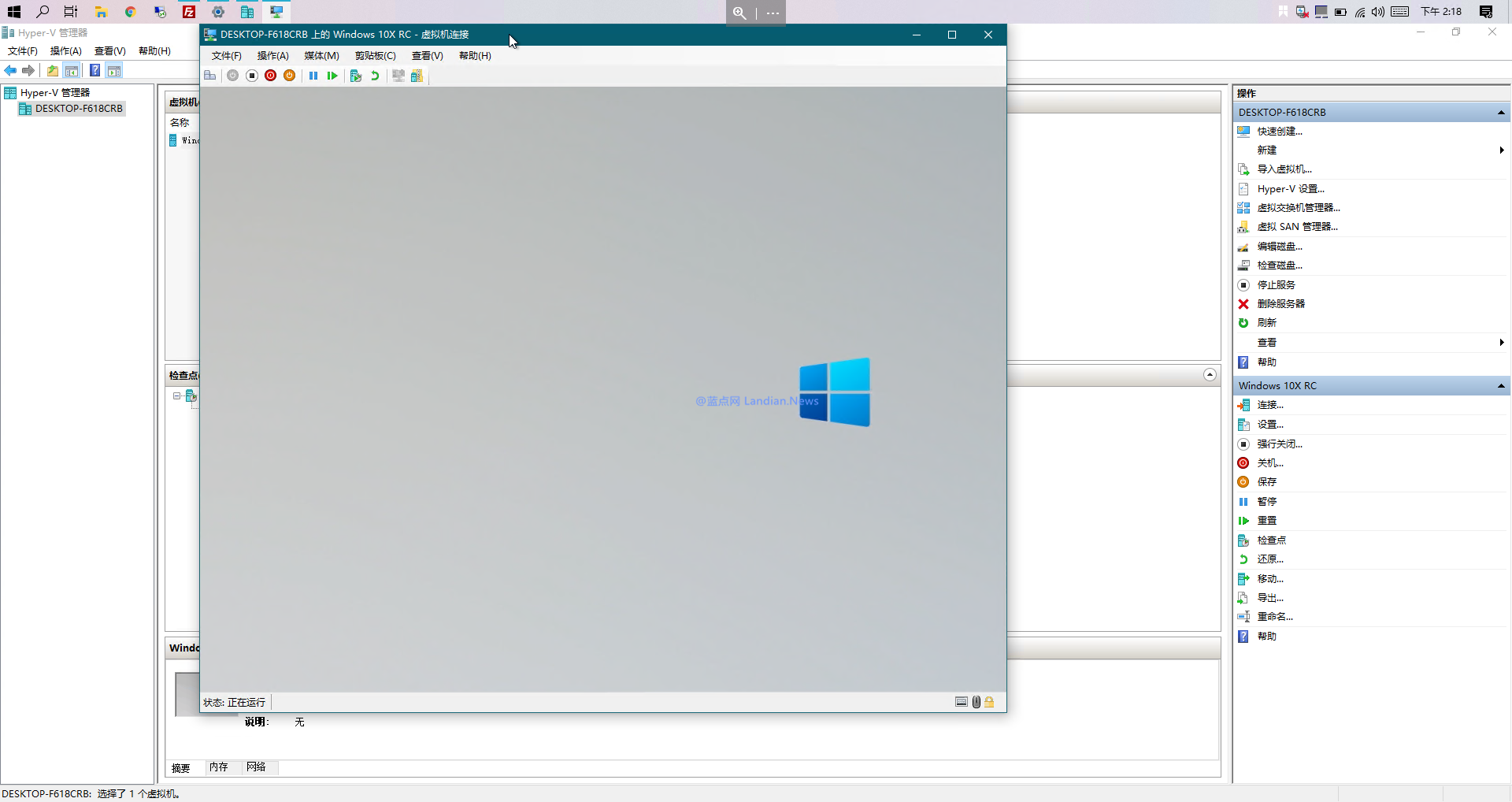Image resolution: width=1512 pixels, height=802 pixels.
Task: Click 停止服务 action
Action: (x=1276, y=285)
